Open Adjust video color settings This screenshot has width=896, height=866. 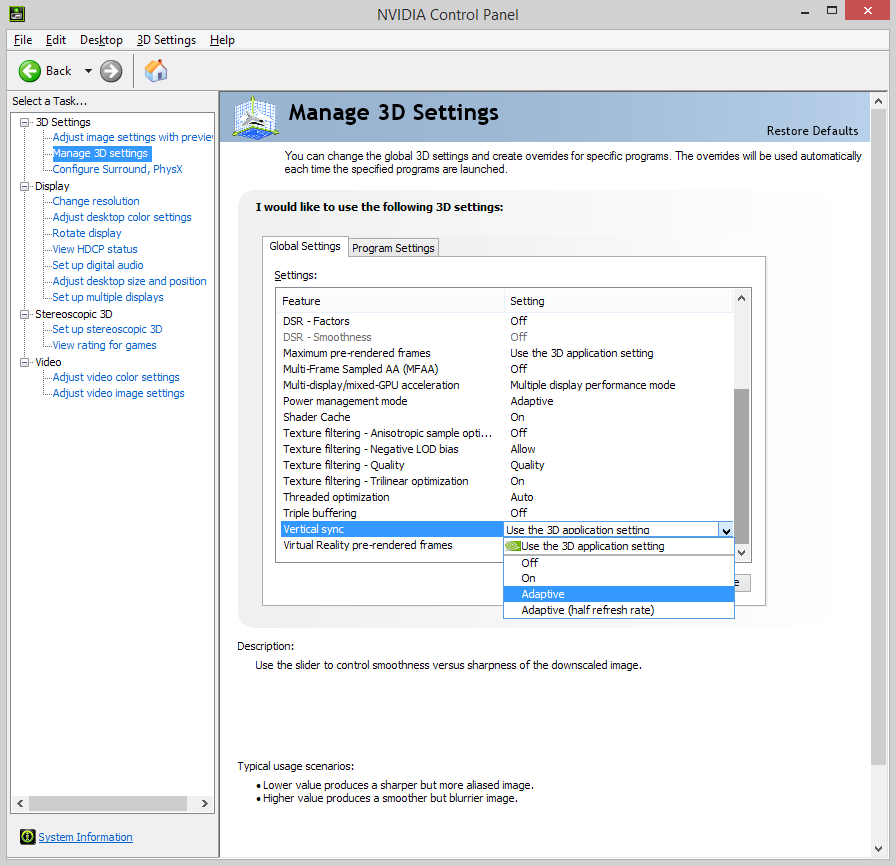(116, 377)
